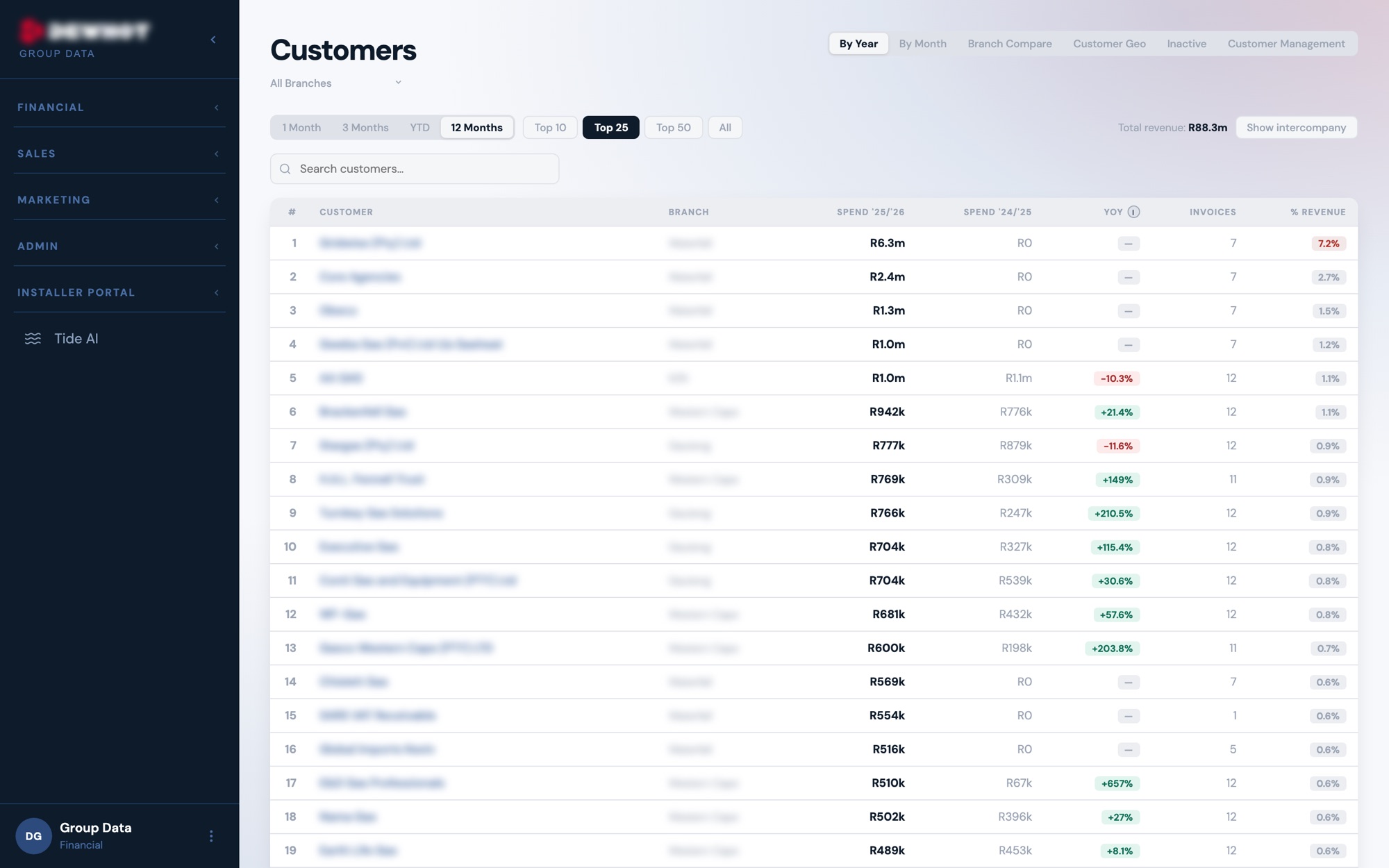
Task: Expand the Marketing section
Action: pos(119,200)
